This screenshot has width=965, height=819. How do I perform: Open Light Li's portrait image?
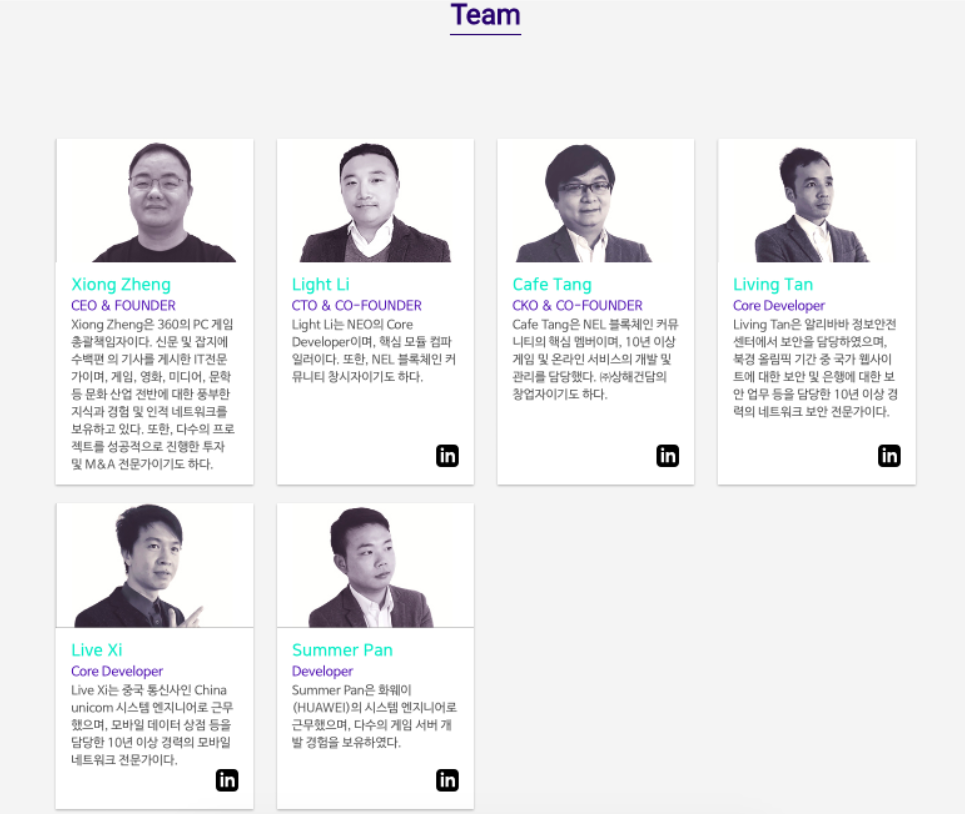(x=374, y=200)
